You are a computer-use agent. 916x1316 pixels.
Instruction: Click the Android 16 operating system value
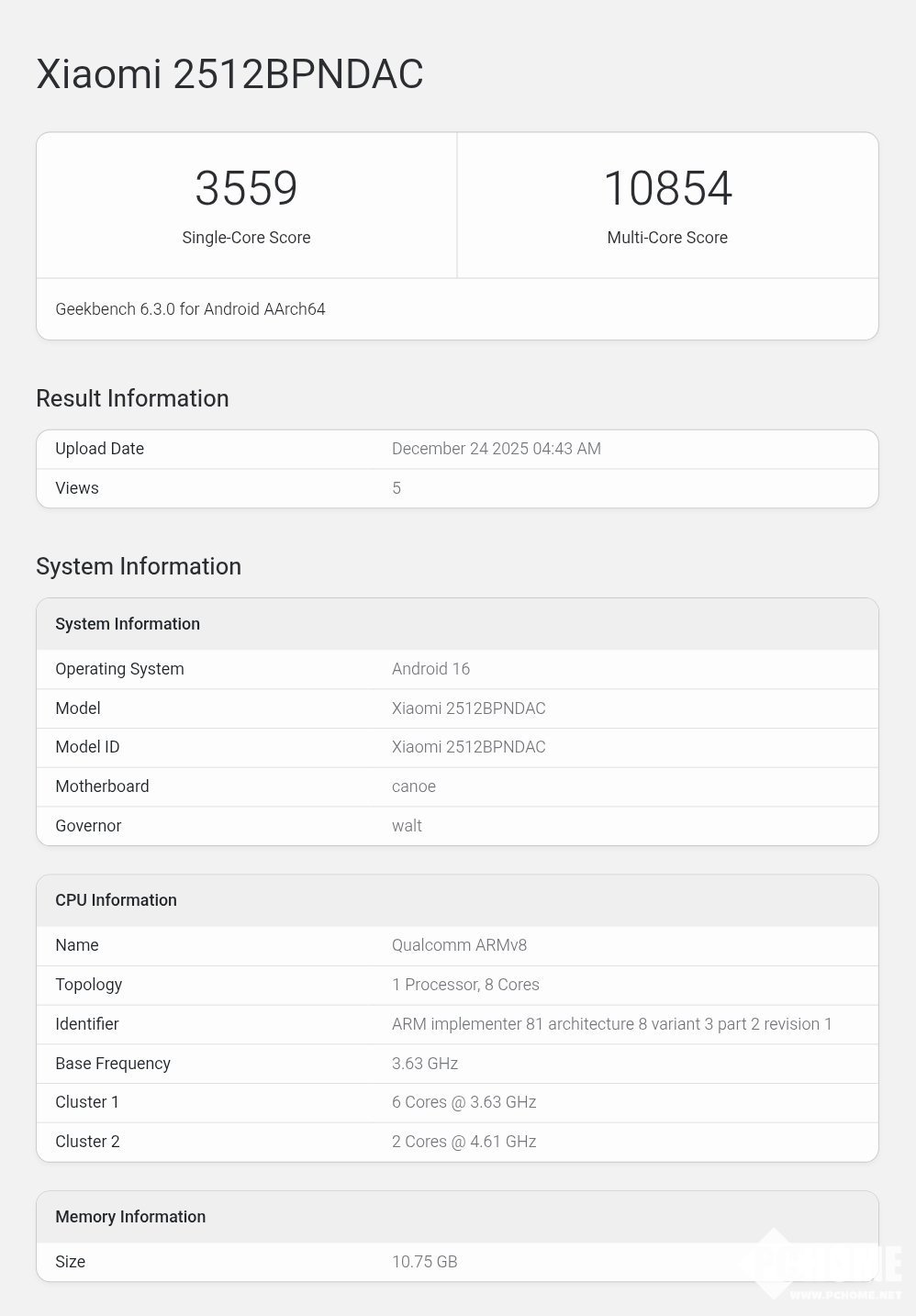pos(430,669)
